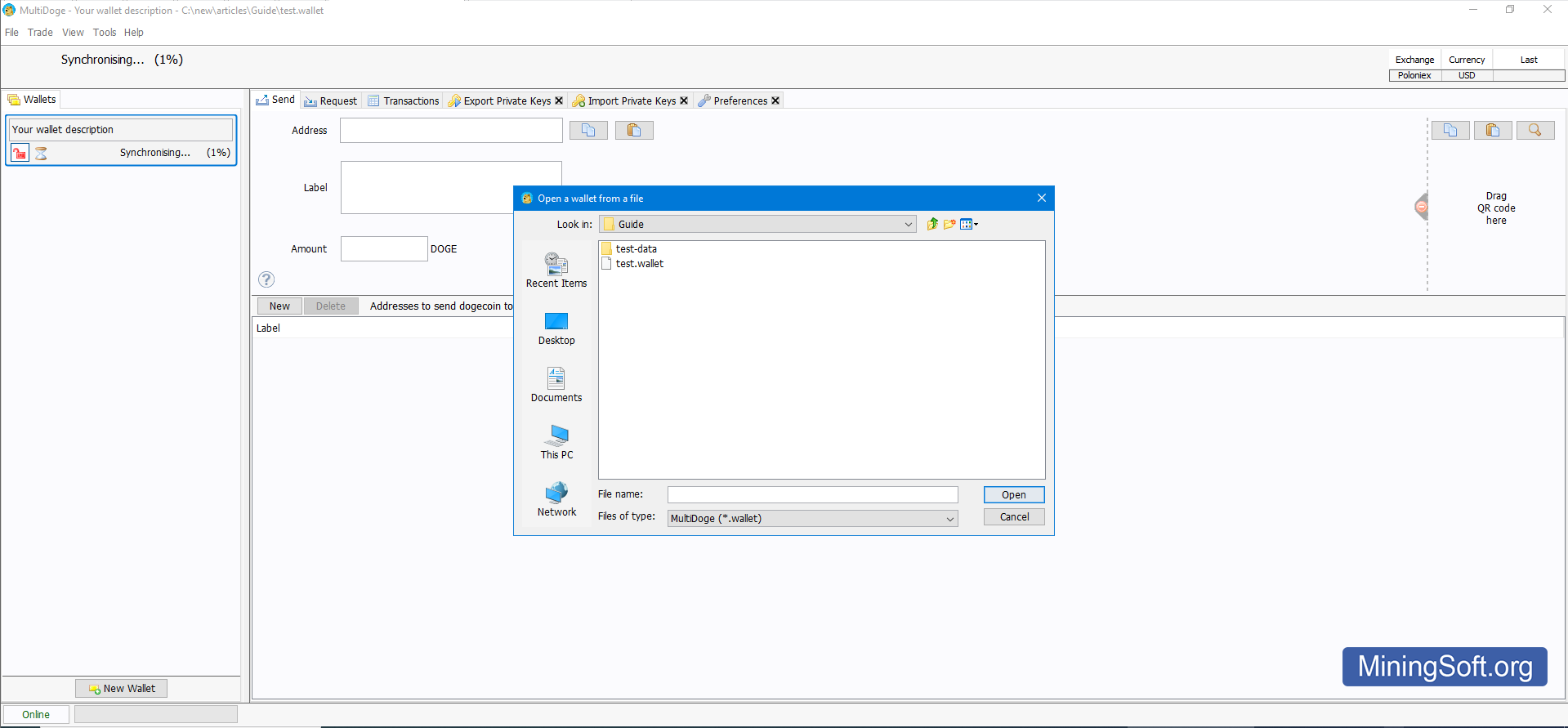
Task: Switch to the Transactions tab
Action: coord(404,100)
